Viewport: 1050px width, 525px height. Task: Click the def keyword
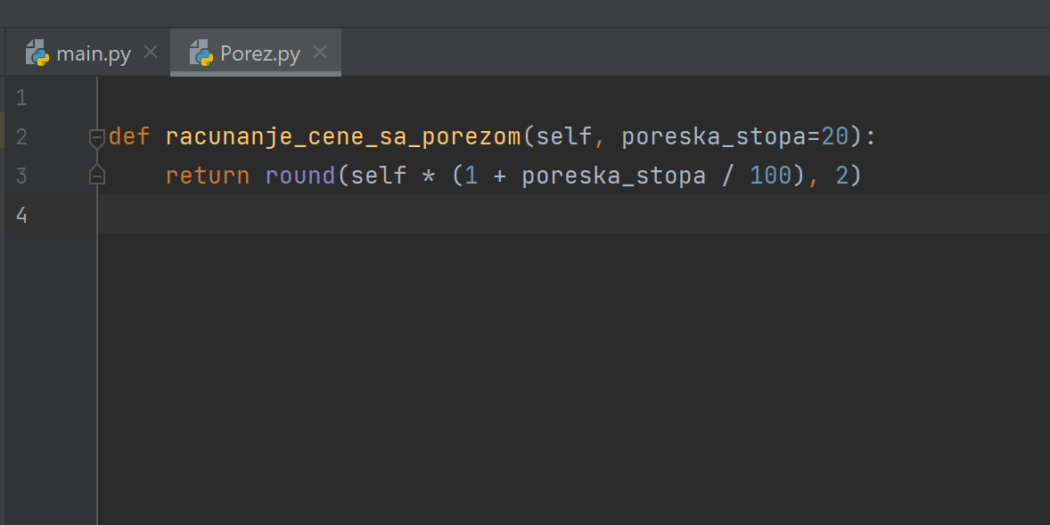point(129,137)
